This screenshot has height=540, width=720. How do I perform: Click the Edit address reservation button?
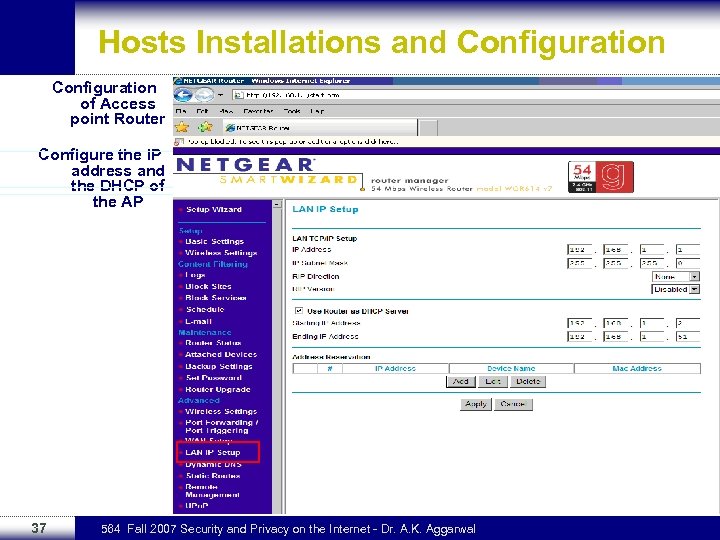coord(493,382)
